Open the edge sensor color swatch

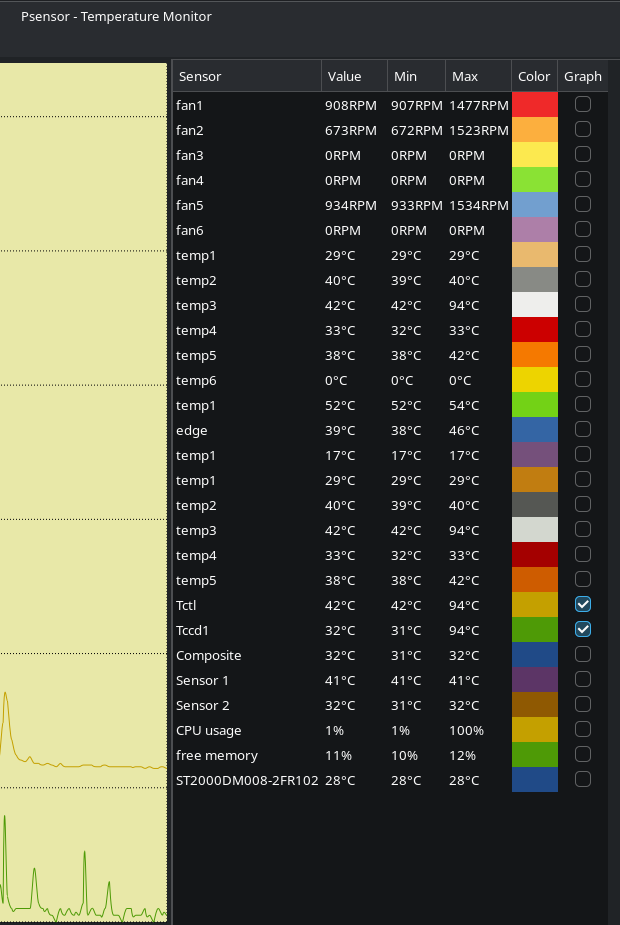click(534, 429)
